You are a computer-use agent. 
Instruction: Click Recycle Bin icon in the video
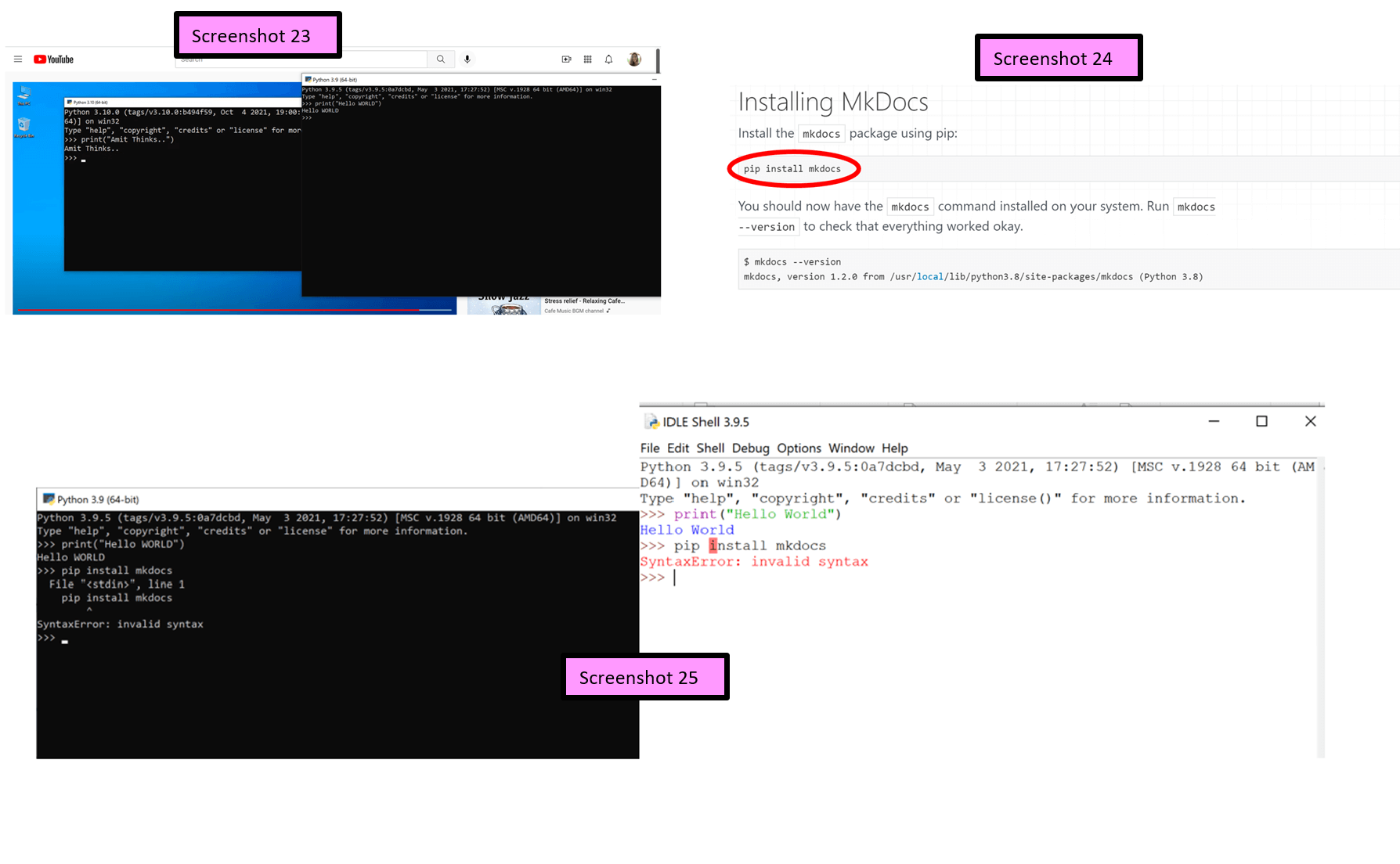tap(24, 127)
